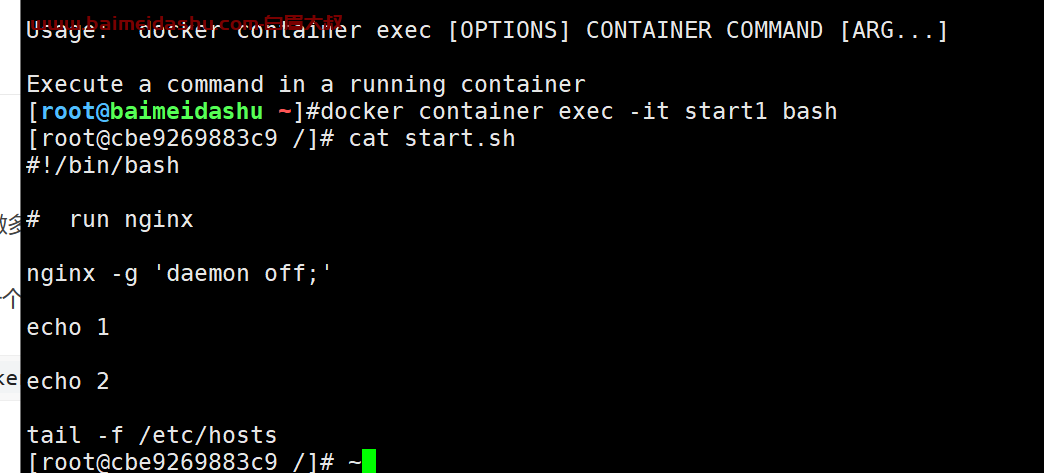Image resolution: width=1044 pixels, height=473 pixels.
Task: Click the '[ARG...]' text in the usage line
Action: 893,31
